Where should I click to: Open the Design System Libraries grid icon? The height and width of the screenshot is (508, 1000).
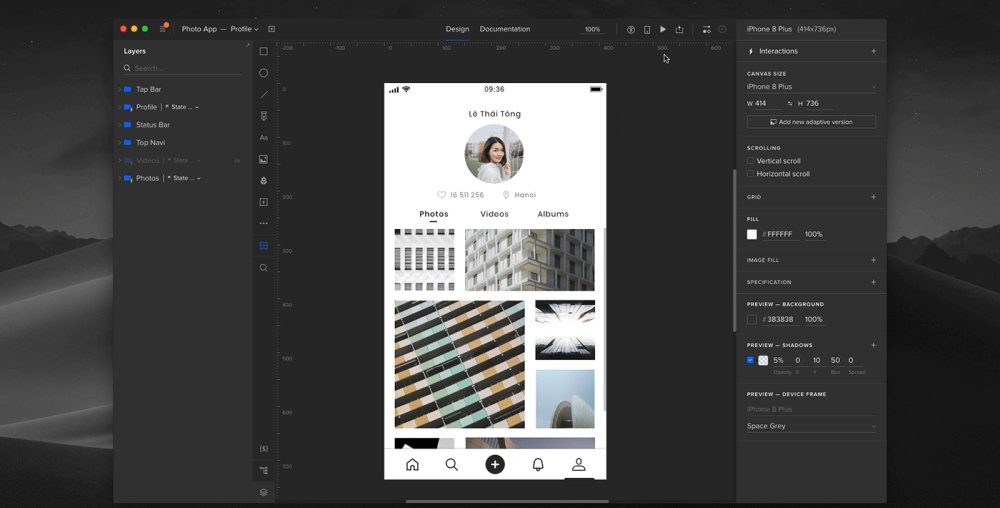(263, 245)
